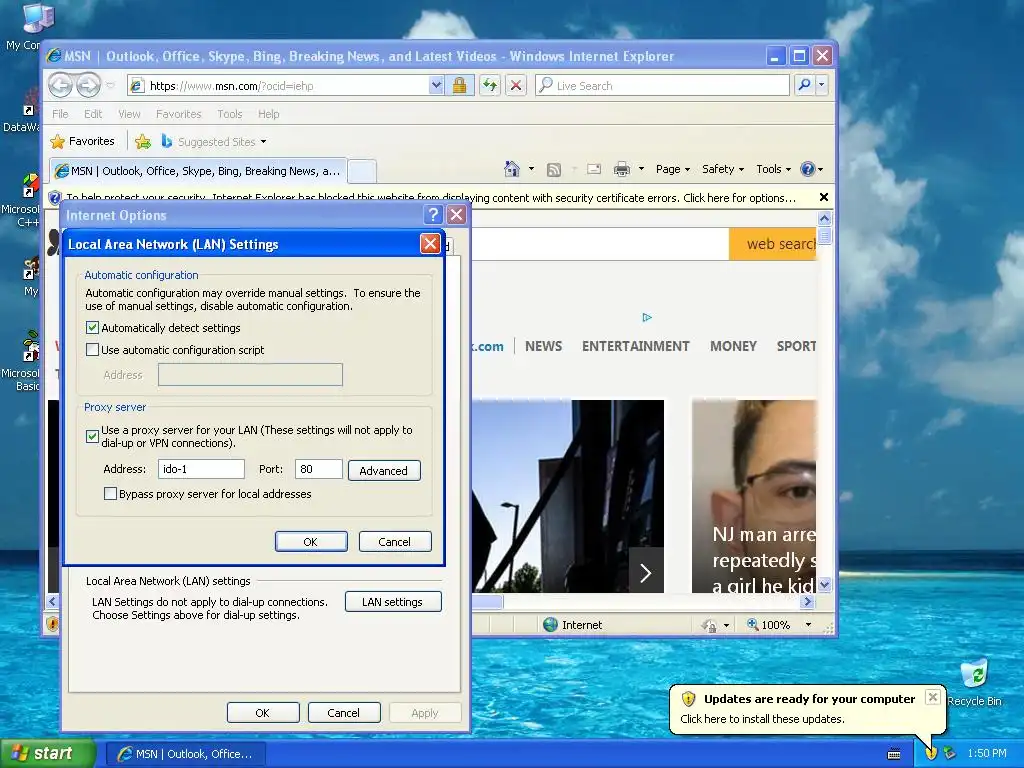Click the Internet zone globe in status bar
This screenshot has height=768, width=1024.
point(551,625)
